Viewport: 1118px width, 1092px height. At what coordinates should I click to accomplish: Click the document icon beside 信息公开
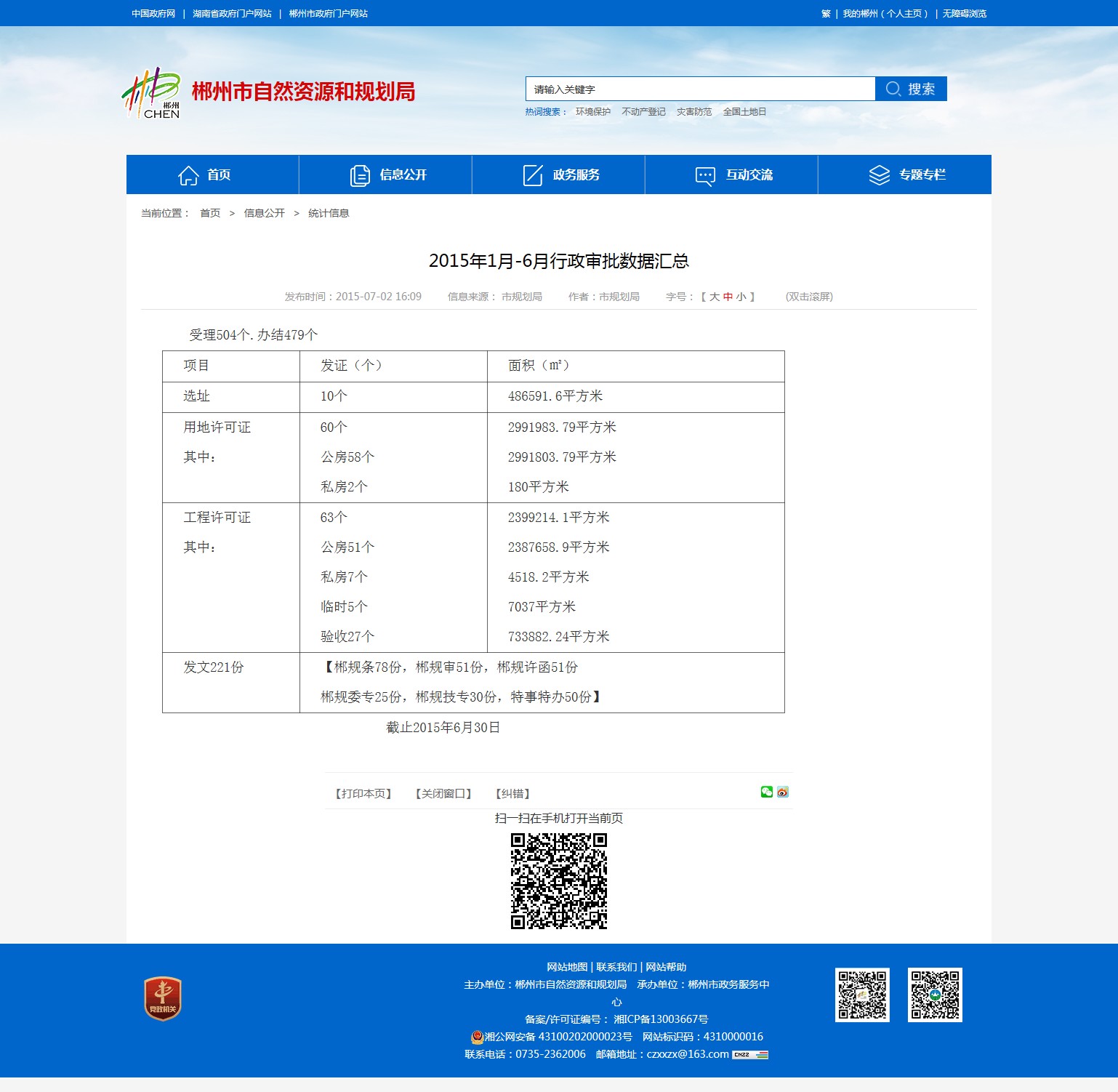pos(360,175)
